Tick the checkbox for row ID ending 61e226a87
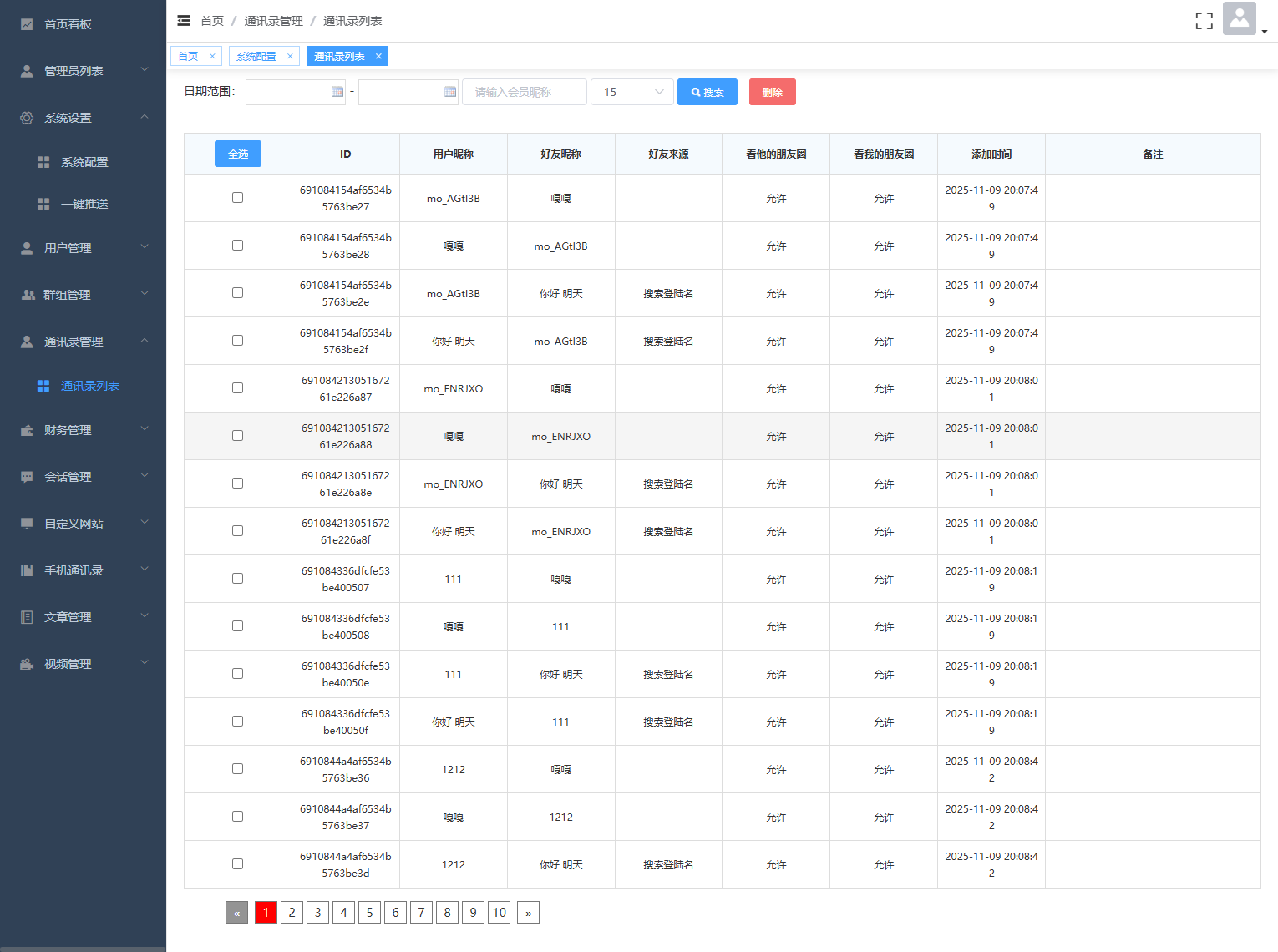Screen dimensions: 1278x952 (238, 388)
